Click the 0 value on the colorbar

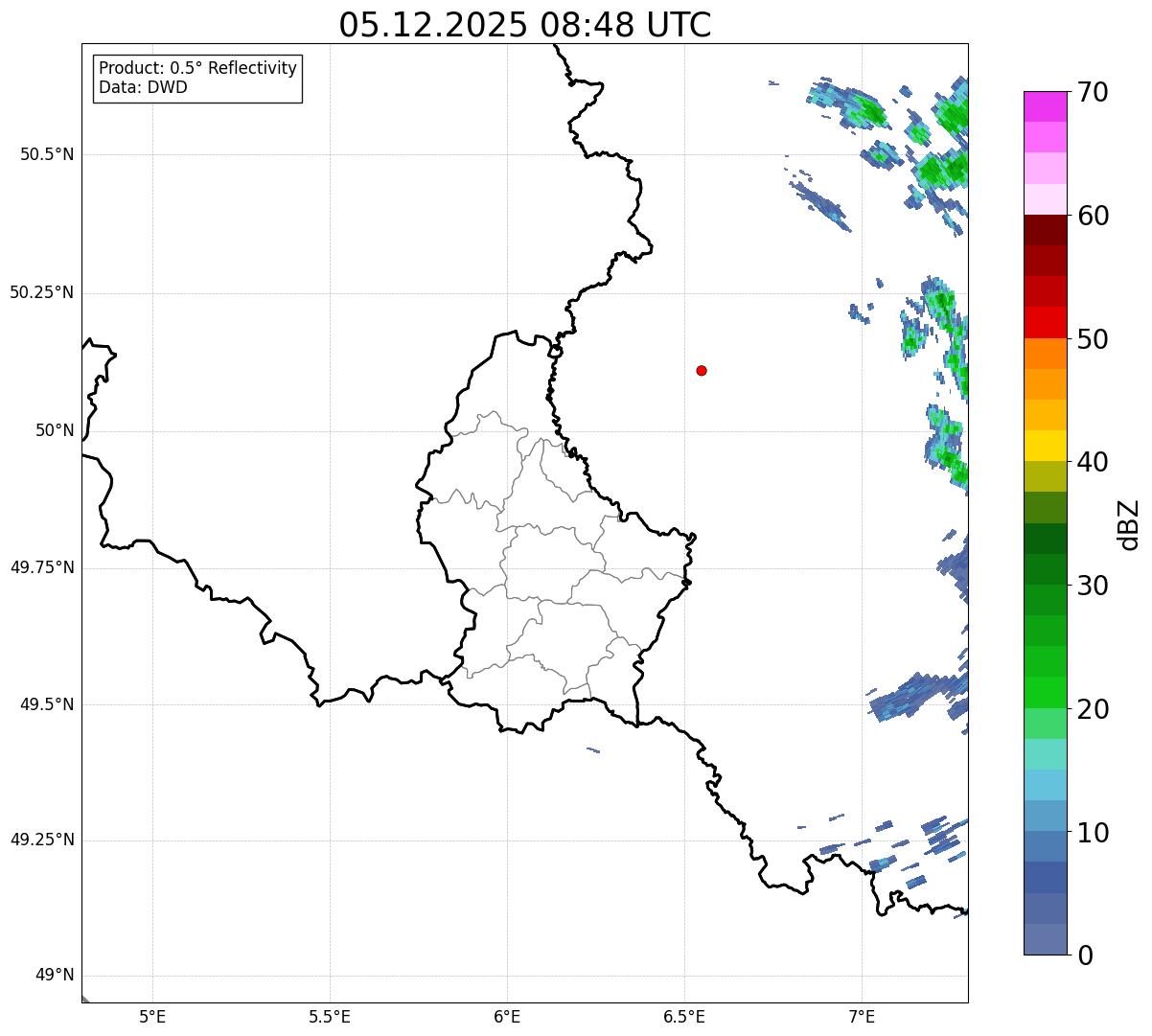coord(1084,955)
